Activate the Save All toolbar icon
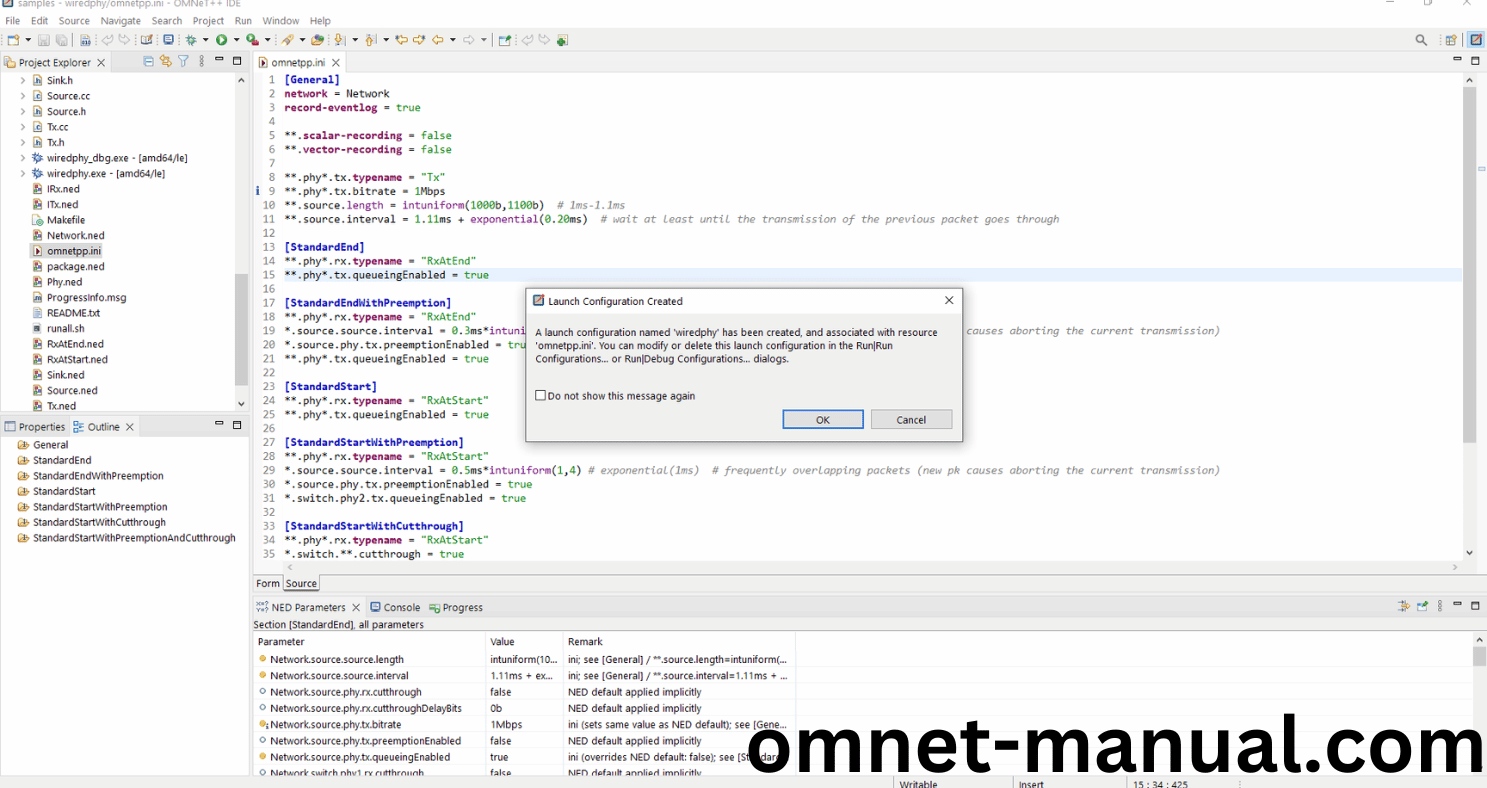Image resolution: width=1487 pixels, height=788 pixels. [61, 40]
